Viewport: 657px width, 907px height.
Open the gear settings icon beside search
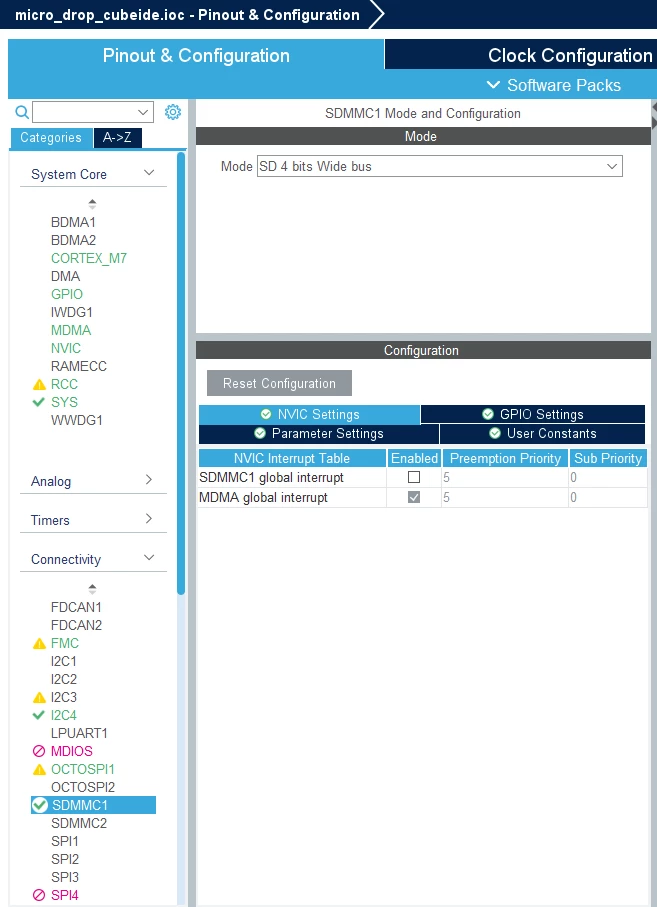(173, 112)
